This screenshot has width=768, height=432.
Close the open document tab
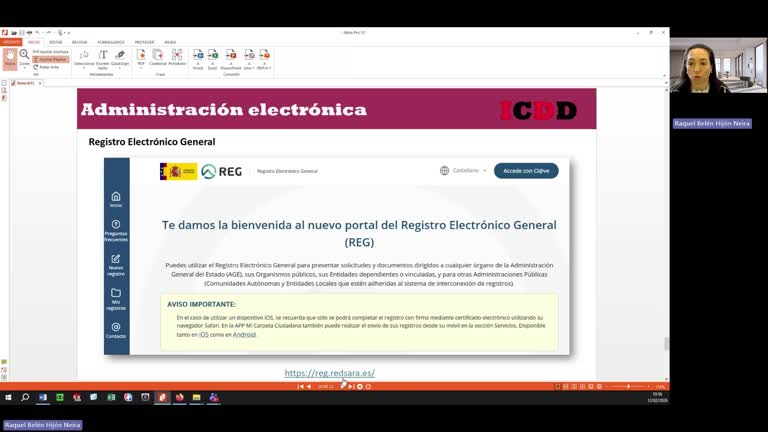[40, 83]
